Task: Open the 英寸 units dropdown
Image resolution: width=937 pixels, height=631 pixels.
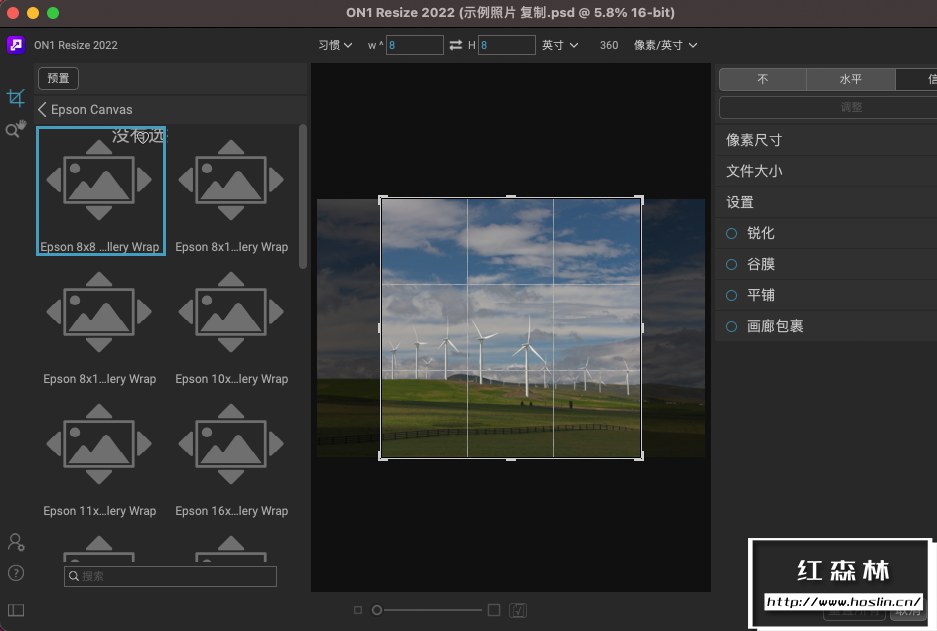Action: 557,44
